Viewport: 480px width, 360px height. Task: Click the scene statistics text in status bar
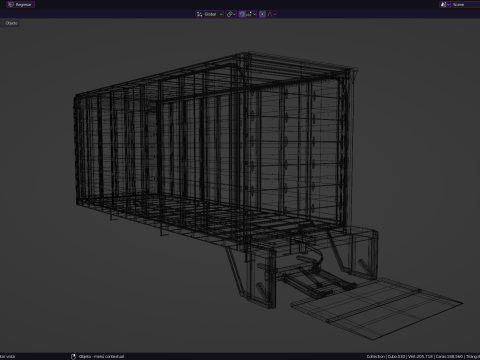tap(423, 356)
